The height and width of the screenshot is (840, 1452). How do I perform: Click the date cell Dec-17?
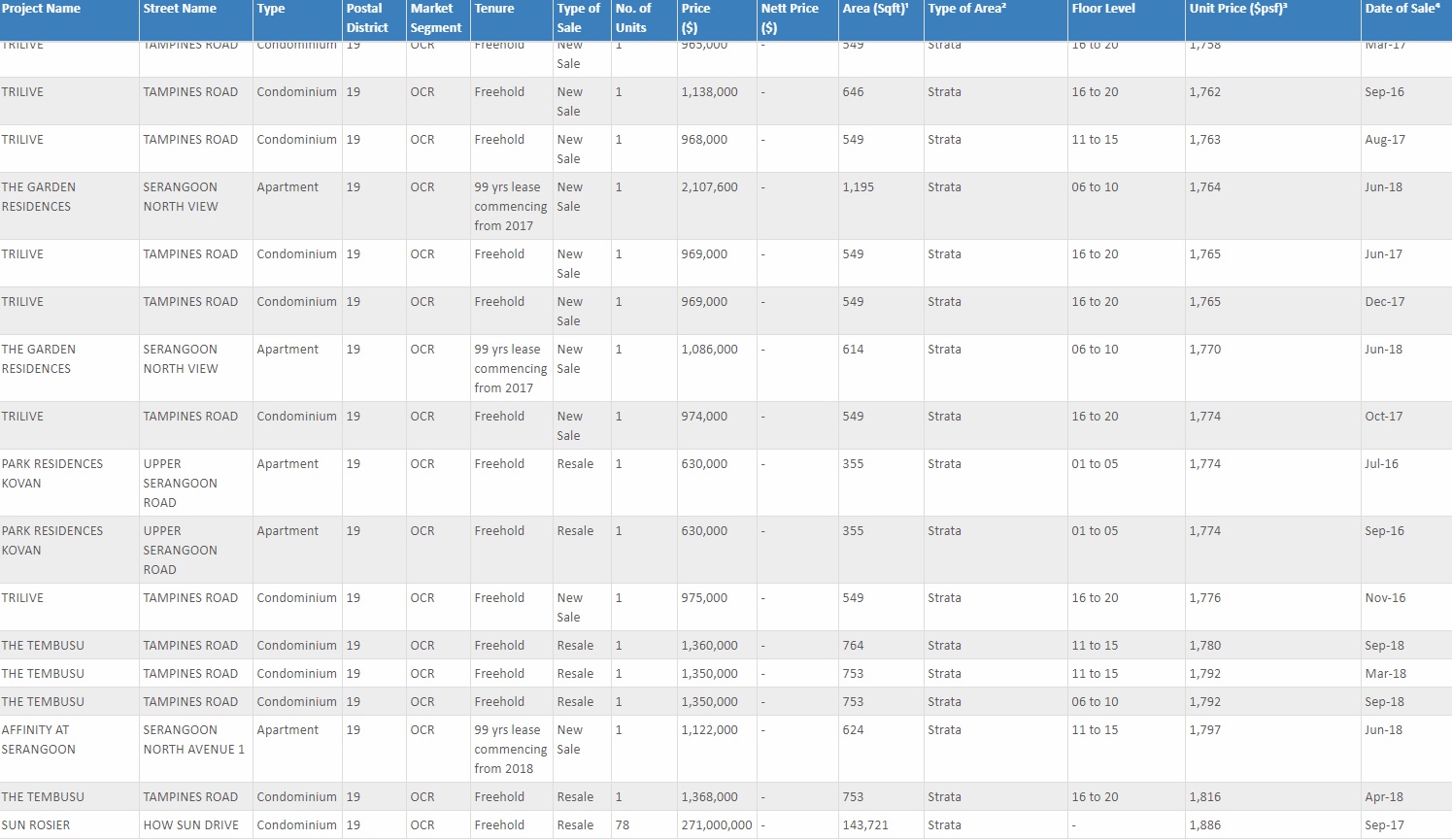point(1385,302)
